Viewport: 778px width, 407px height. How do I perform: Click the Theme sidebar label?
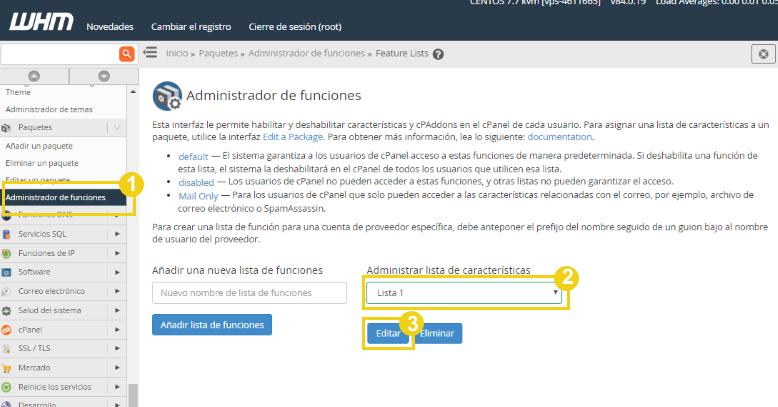click(x=18, y=92)
